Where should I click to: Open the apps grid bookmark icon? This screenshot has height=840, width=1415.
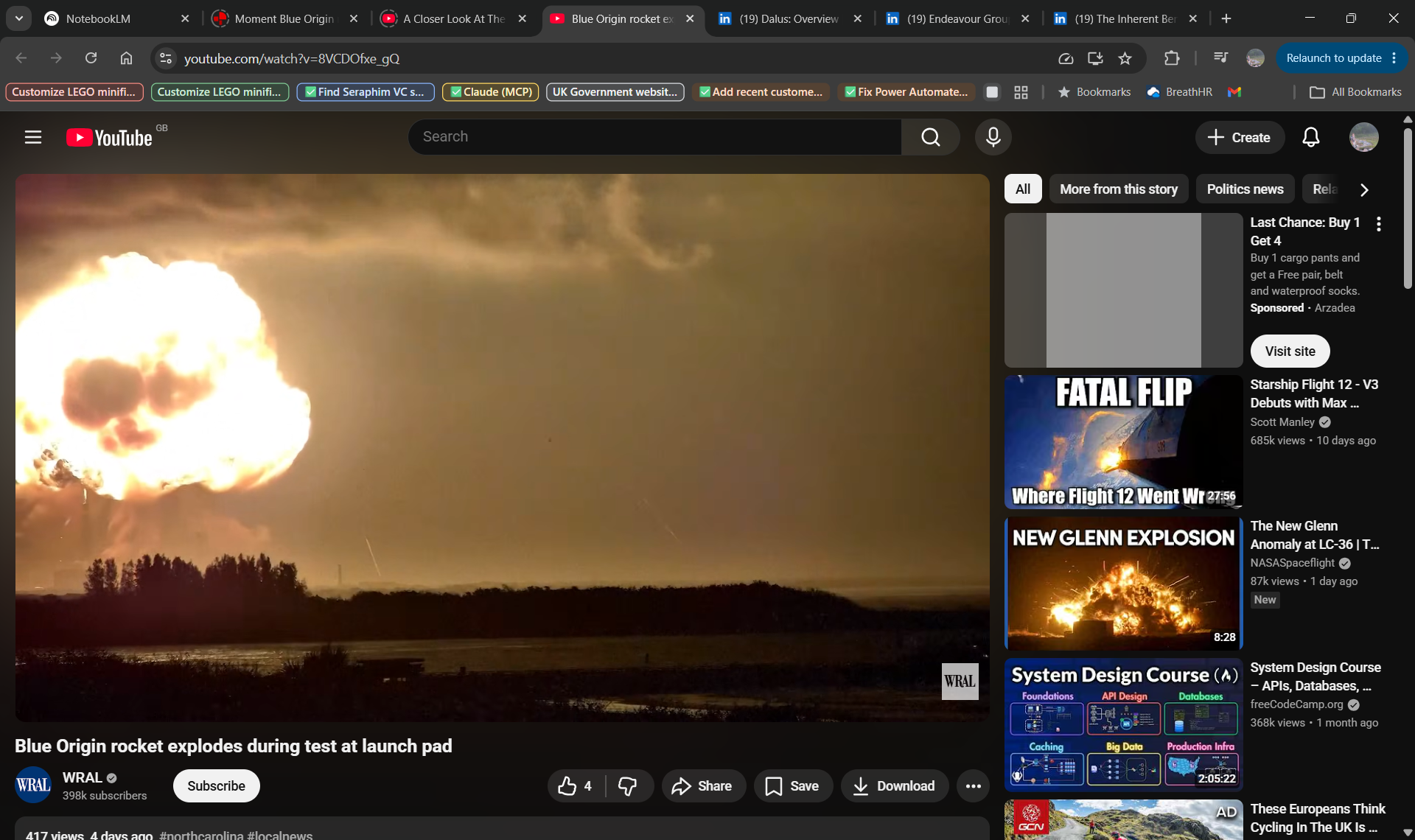tap(1021, 92)
